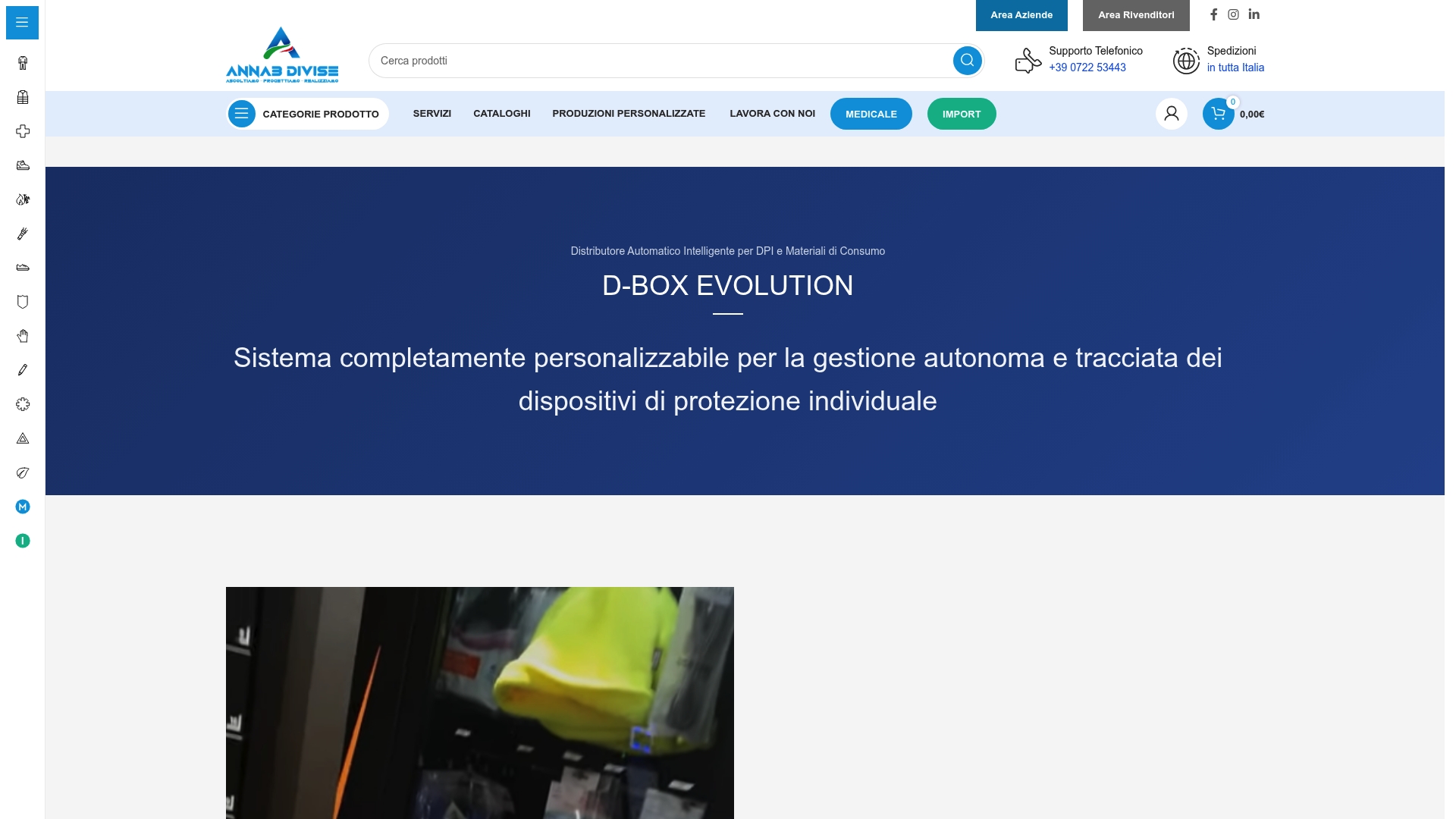Open the Cataloghi menu

[502, 114]
